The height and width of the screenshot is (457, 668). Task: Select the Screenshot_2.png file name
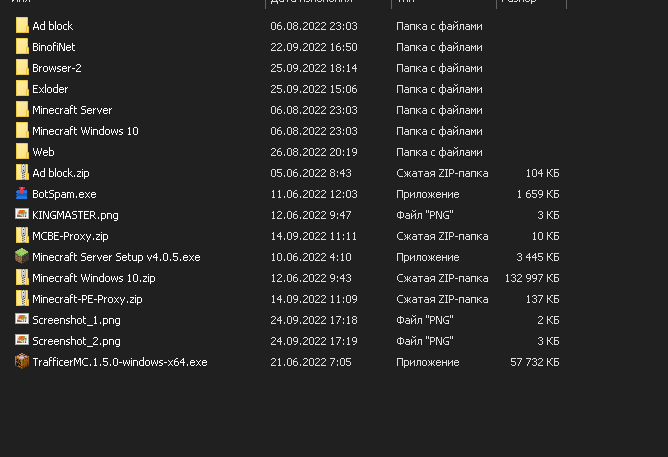coord(76,341)
